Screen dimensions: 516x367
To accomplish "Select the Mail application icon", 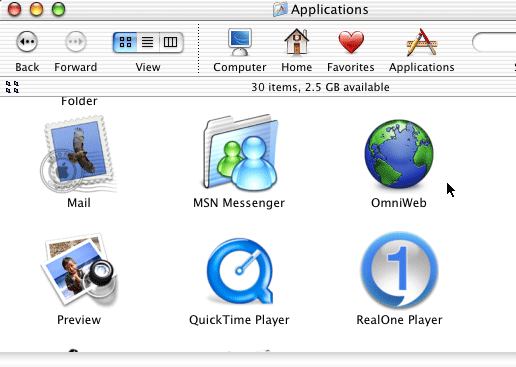I will (x=79, y=154).
